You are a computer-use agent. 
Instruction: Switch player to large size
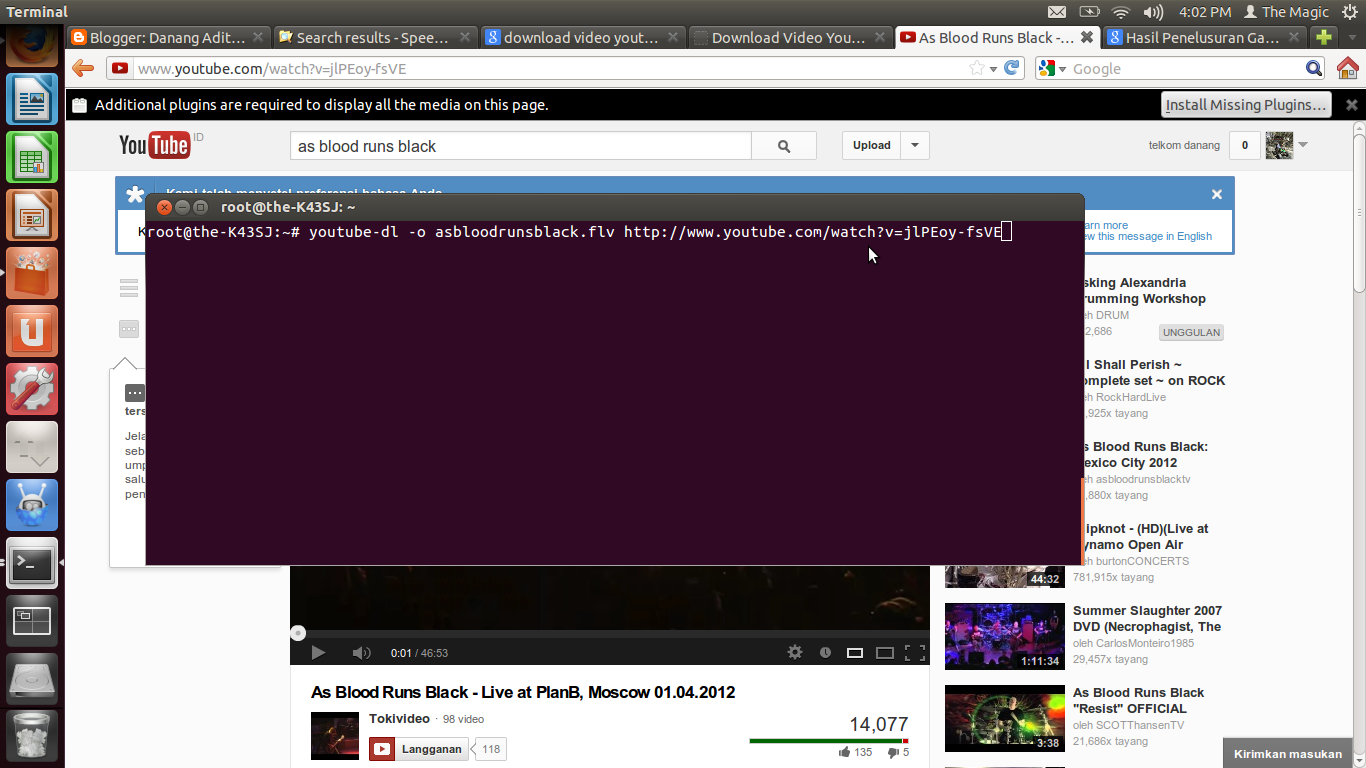coord(885,653)
